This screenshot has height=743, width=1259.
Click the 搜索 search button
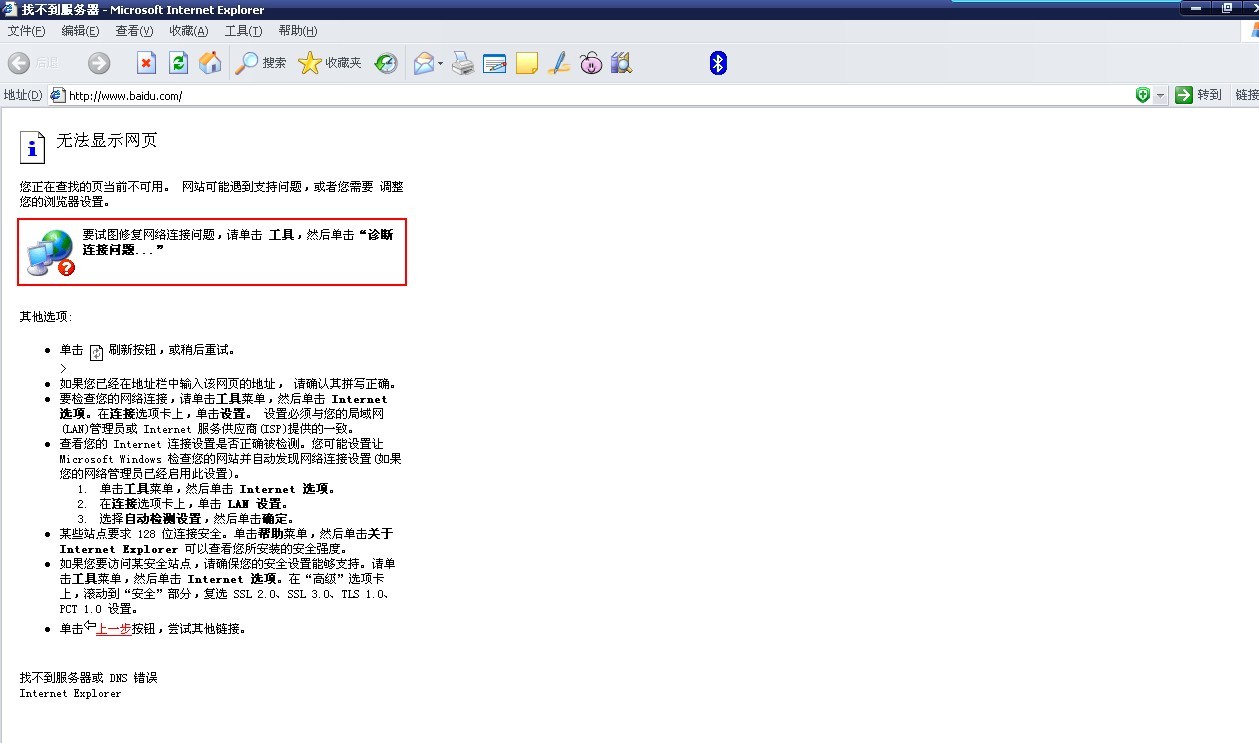(x=261, y=63)
